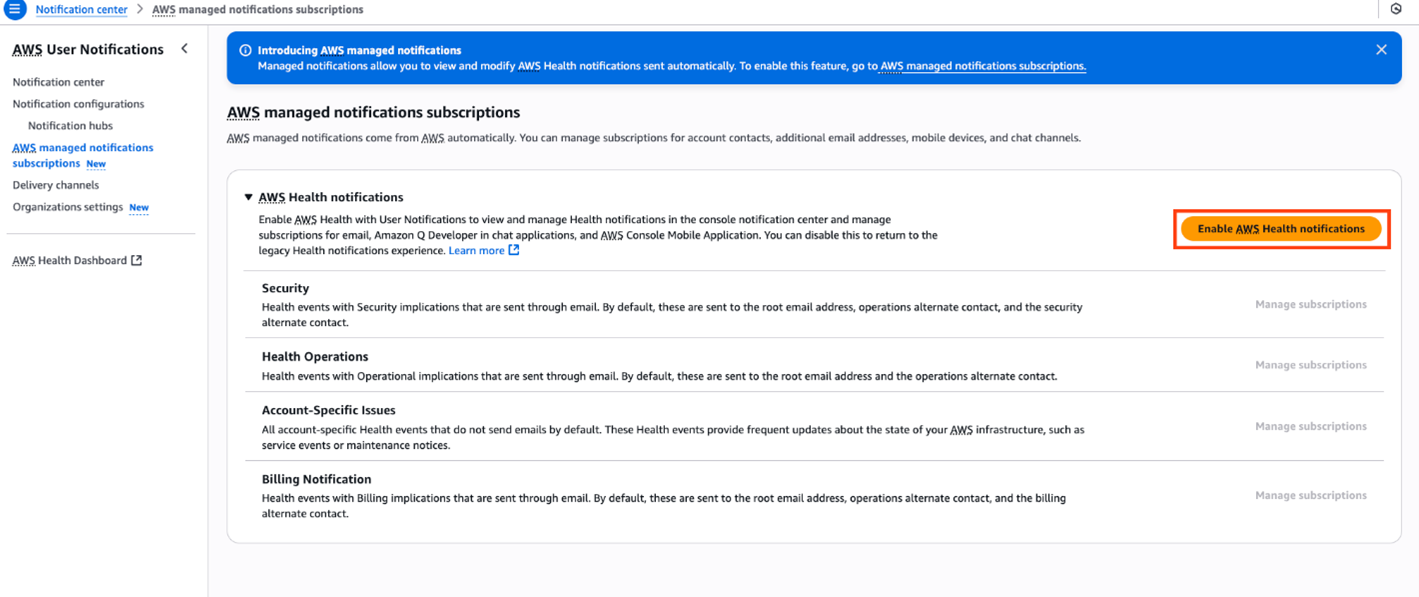Click the AWS managed notifications subscriptions page title
Viewport: 1419px width, 597px height.
374,112
